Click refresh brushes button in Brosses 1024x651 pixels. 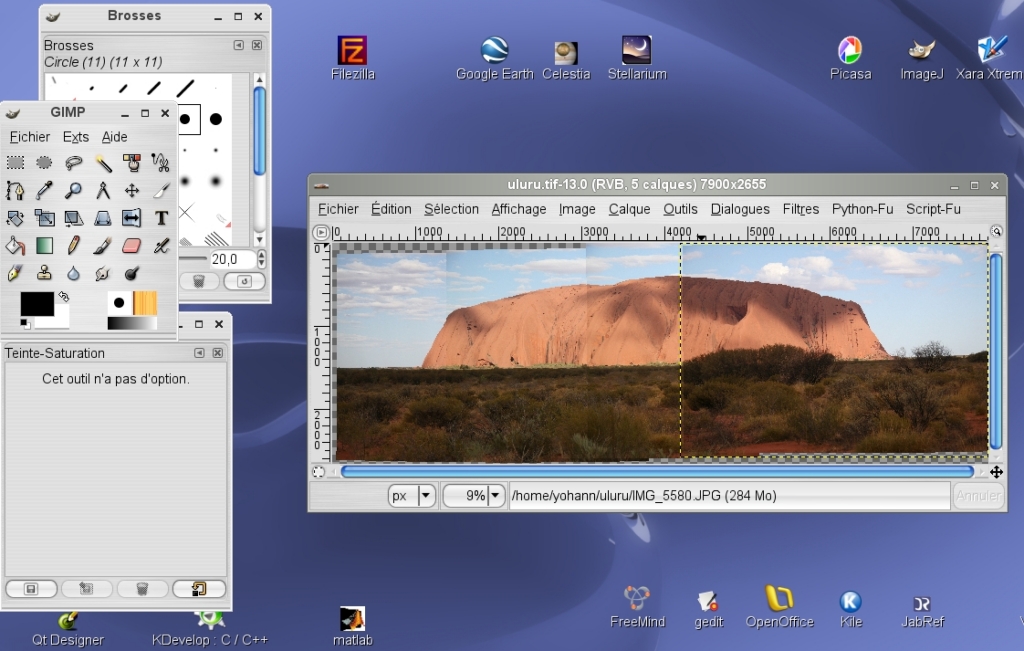[x=244, y=281]
